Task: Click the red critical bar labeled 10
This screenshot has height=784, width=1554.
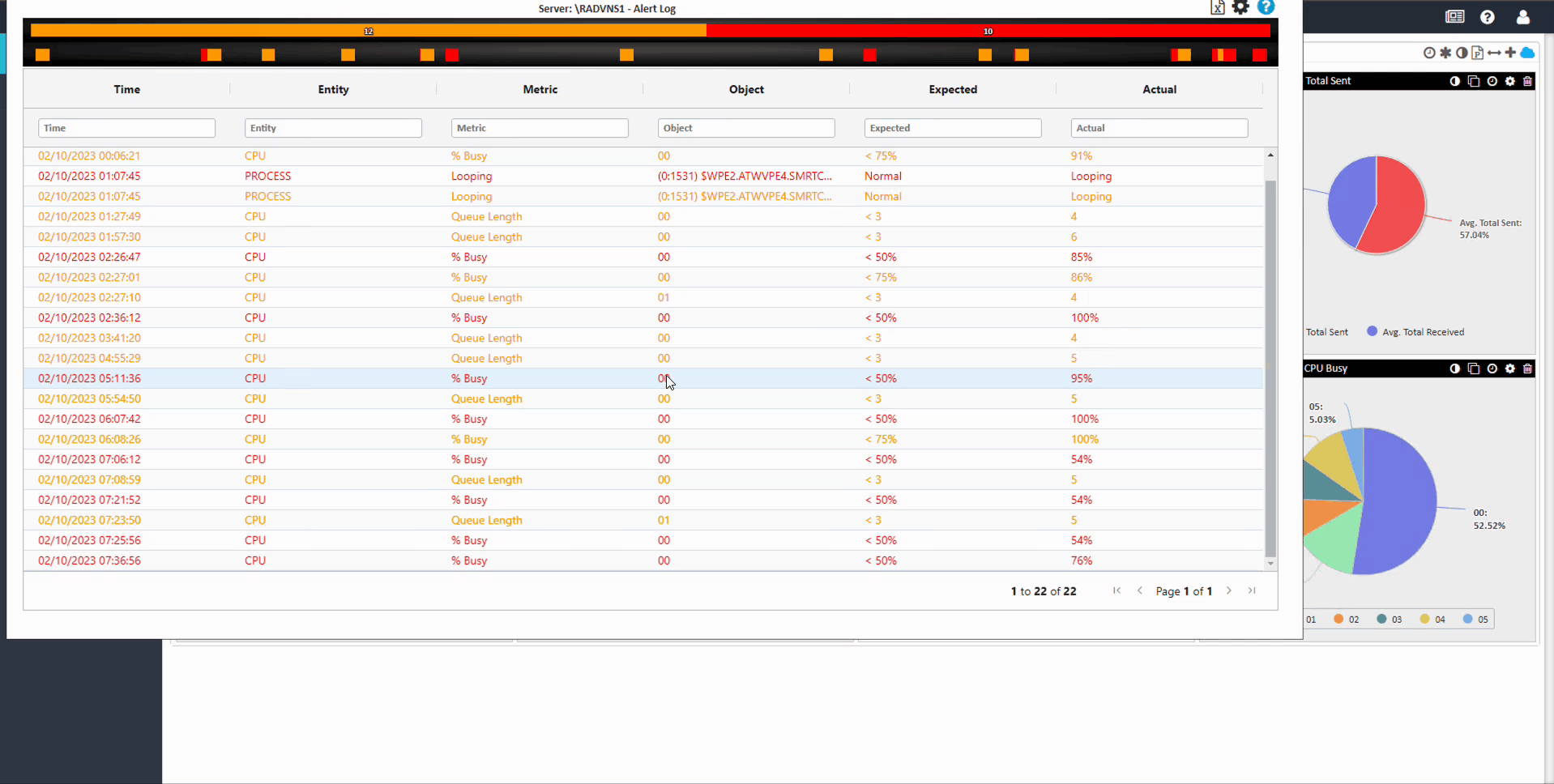Action: (x=988, y=31)
